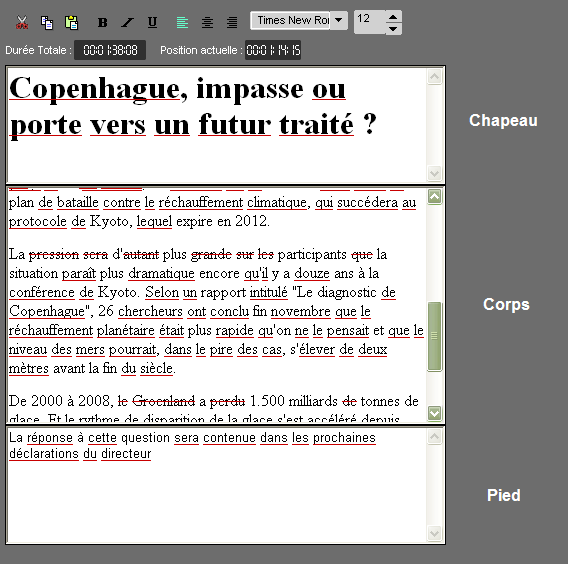The width and height of the screenshot is (568, 564).
Task: Increase font size with up arrow
Action: tap(393, 17)
